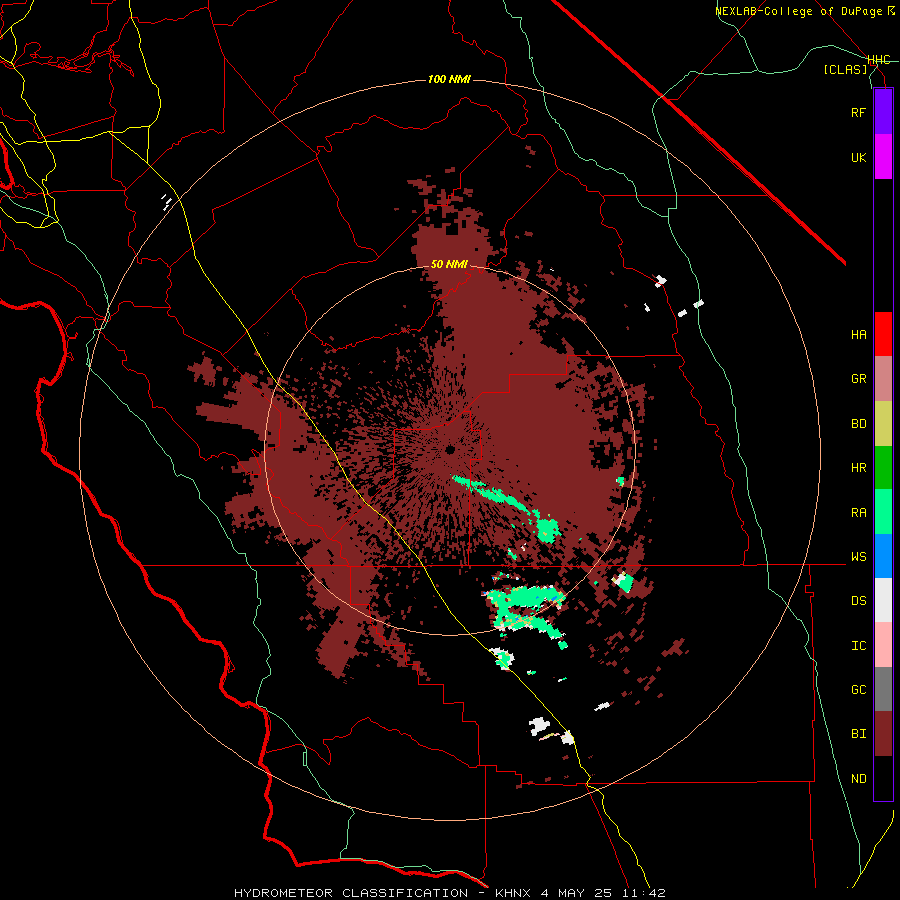Click the WS legend label

tap(858, 557)
